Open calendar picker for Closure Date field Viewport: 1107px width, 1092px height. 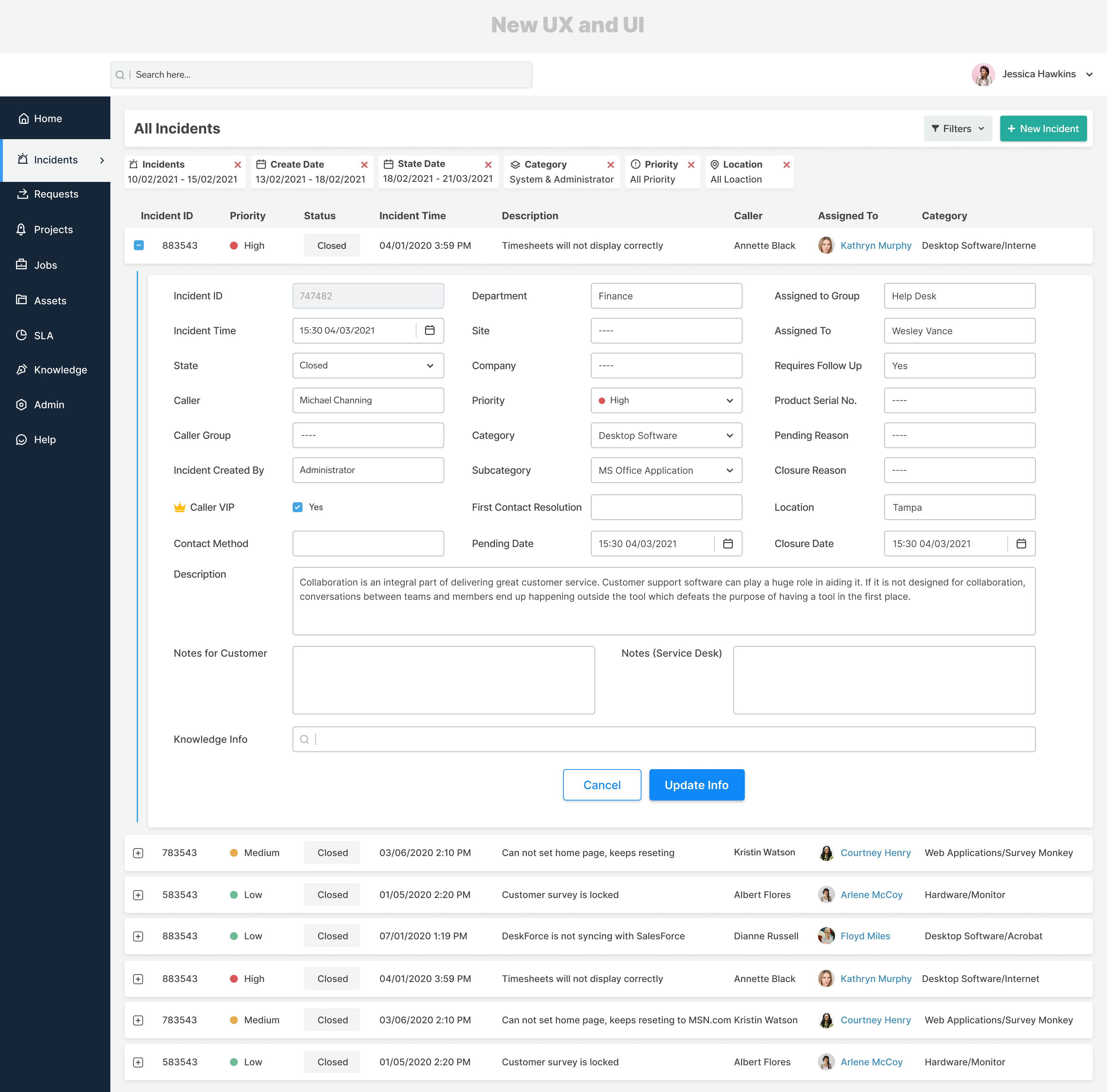coord(1021,544)
